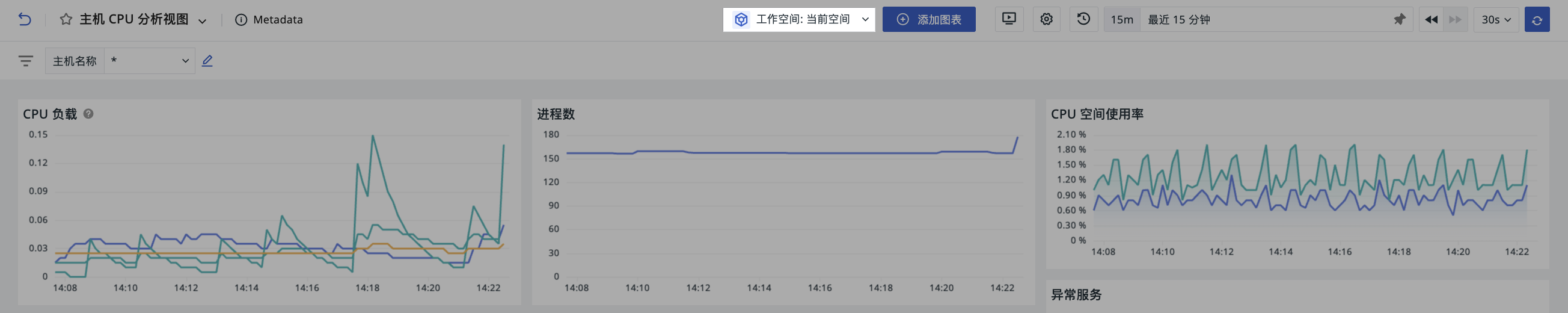
Task: Toggle the pin time range icon
Action: 1400,19
